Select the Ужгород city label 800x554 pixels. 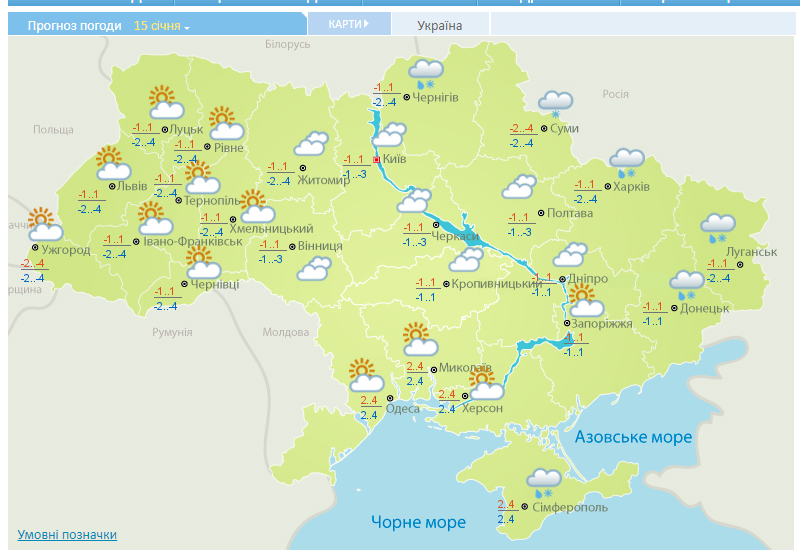(x=66, y=250)
